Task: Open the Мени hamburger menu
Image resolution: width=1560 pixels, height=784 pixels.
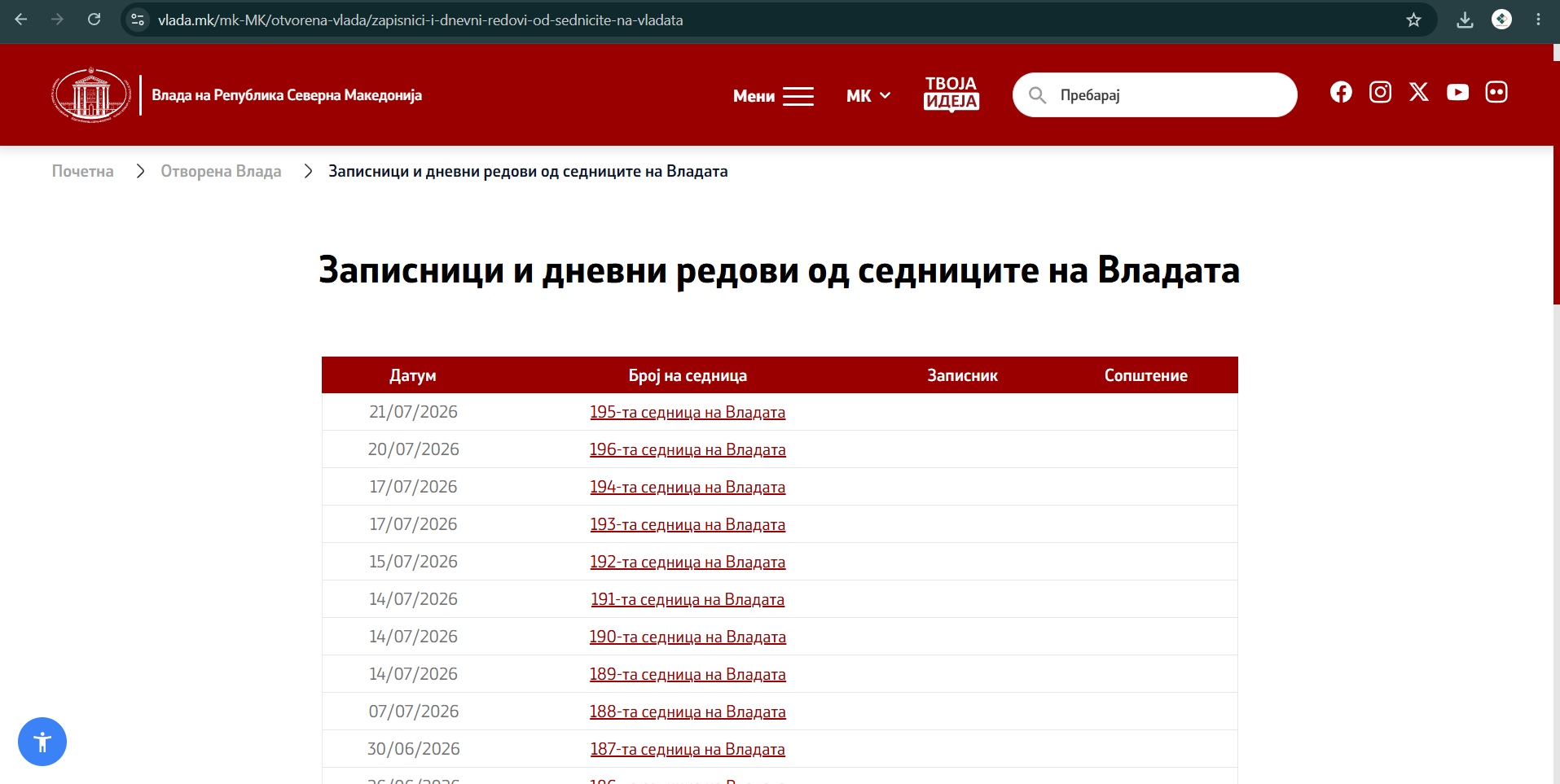Action: pos(773,96)
